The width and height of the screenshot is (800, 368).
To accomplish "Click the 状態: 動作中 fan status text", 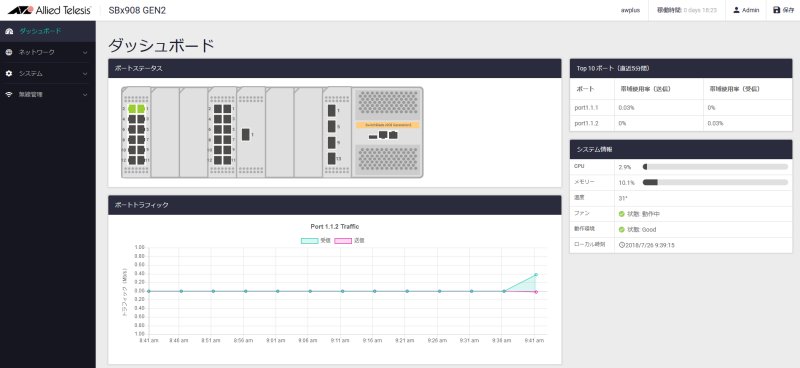I will tap(644, 214).
